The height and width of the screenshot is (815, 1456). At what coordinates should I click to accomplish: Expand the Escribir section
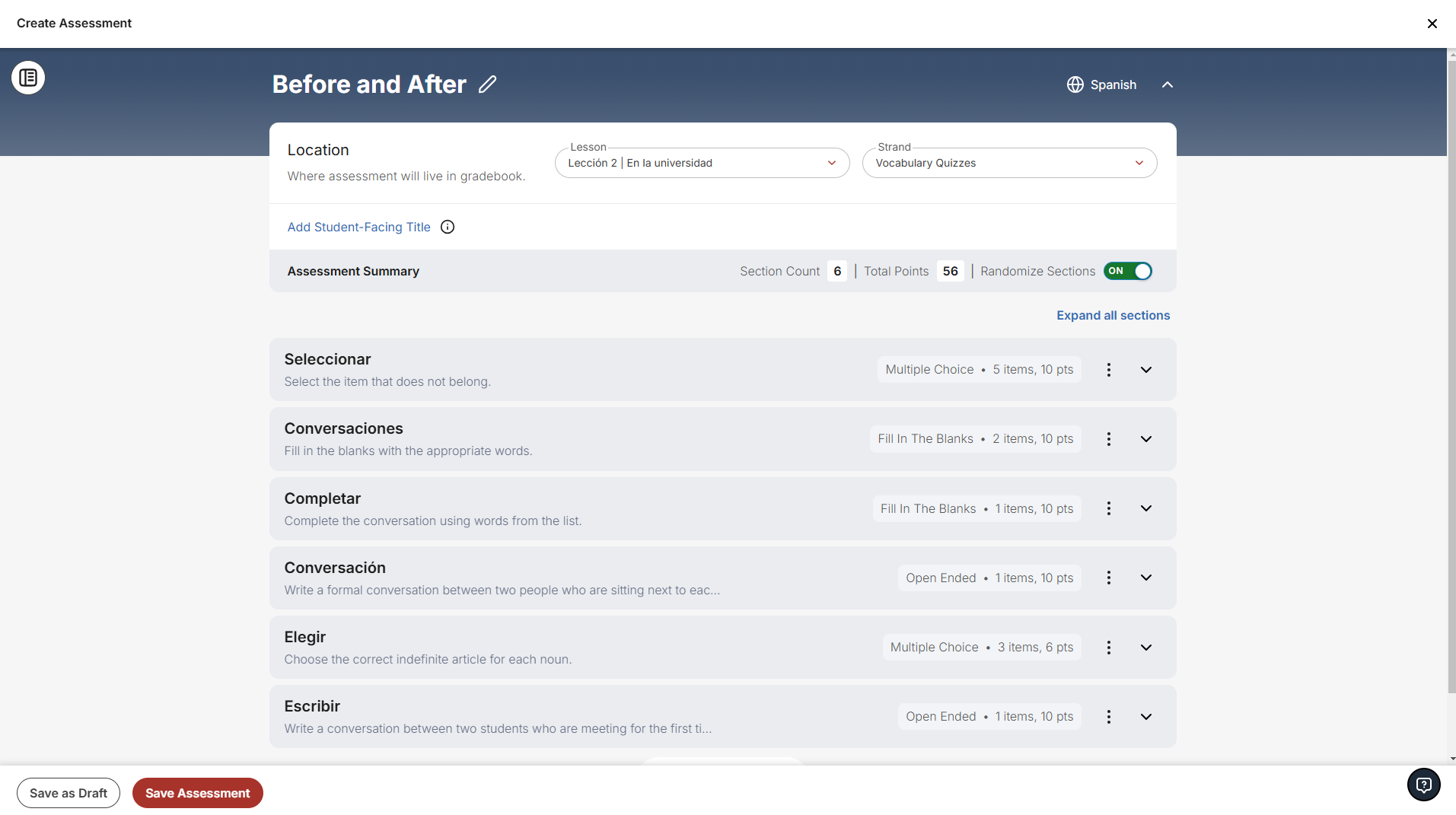click(1145, 717)
